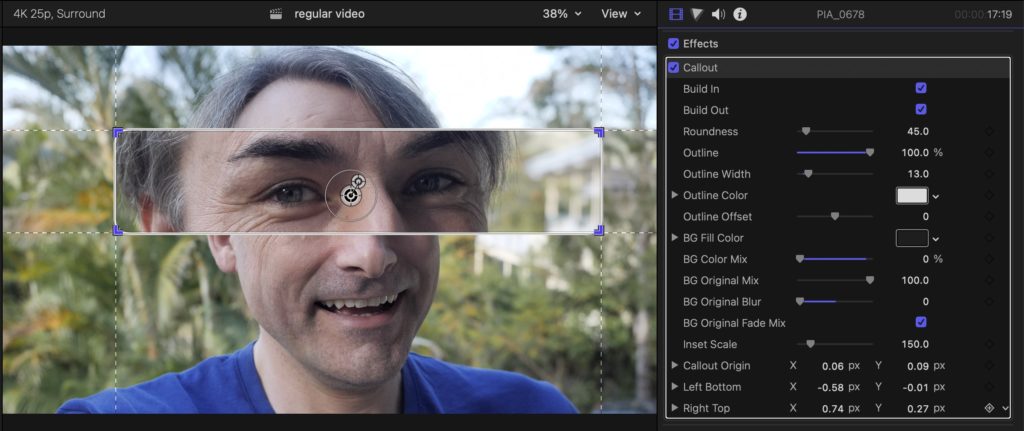This screenshot has width=1024, height=431.
Task: Click the callout bottom-left corner handle
Action: coord(118,230)
